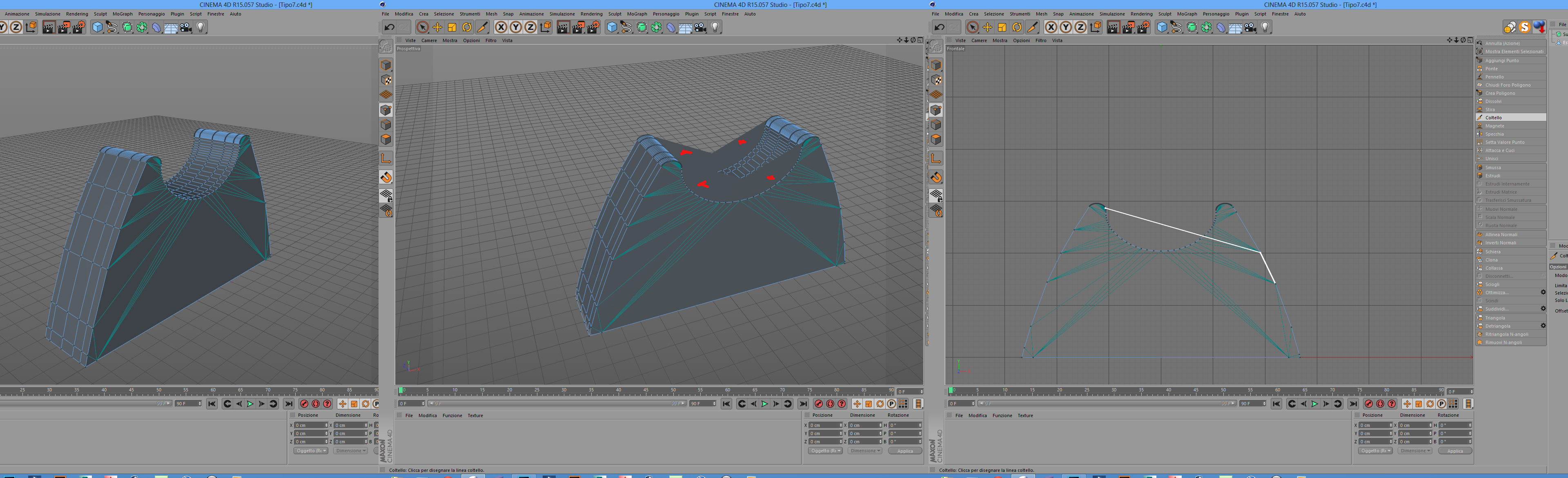Click light bulb icon above Frontale viewport

[x=1265, y=27]
